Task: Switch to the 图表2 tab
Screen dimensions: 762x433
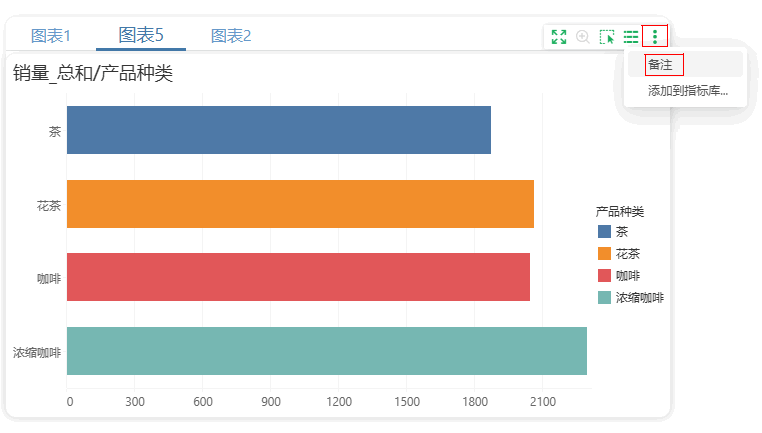Action: tap(231, 35)
